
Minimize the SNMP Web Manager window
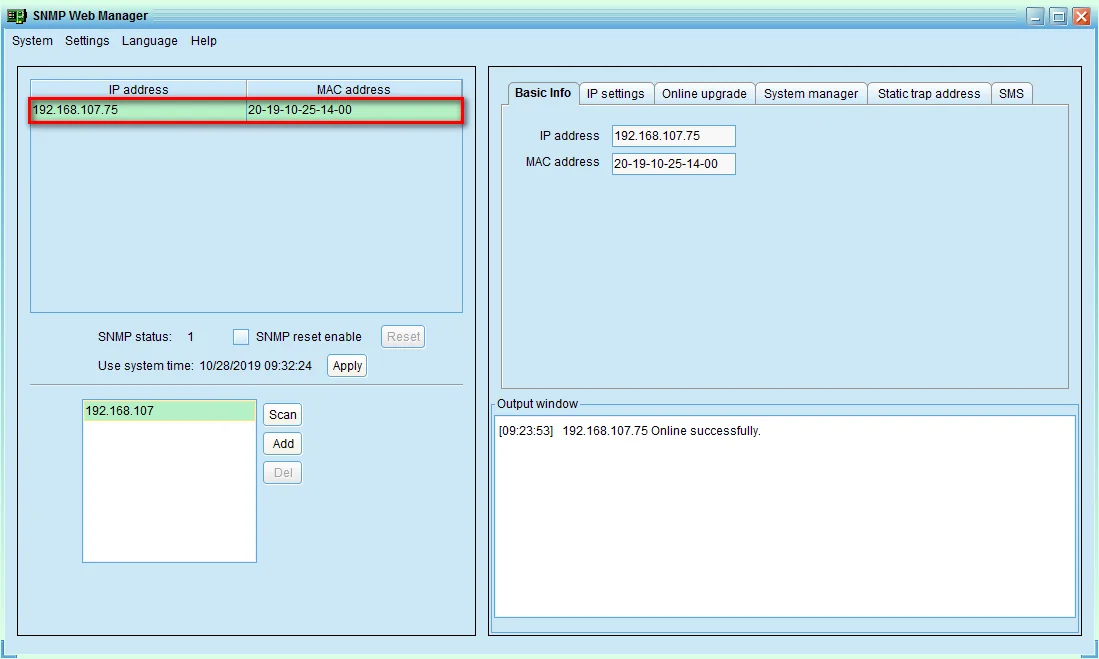coord(1035,16)
